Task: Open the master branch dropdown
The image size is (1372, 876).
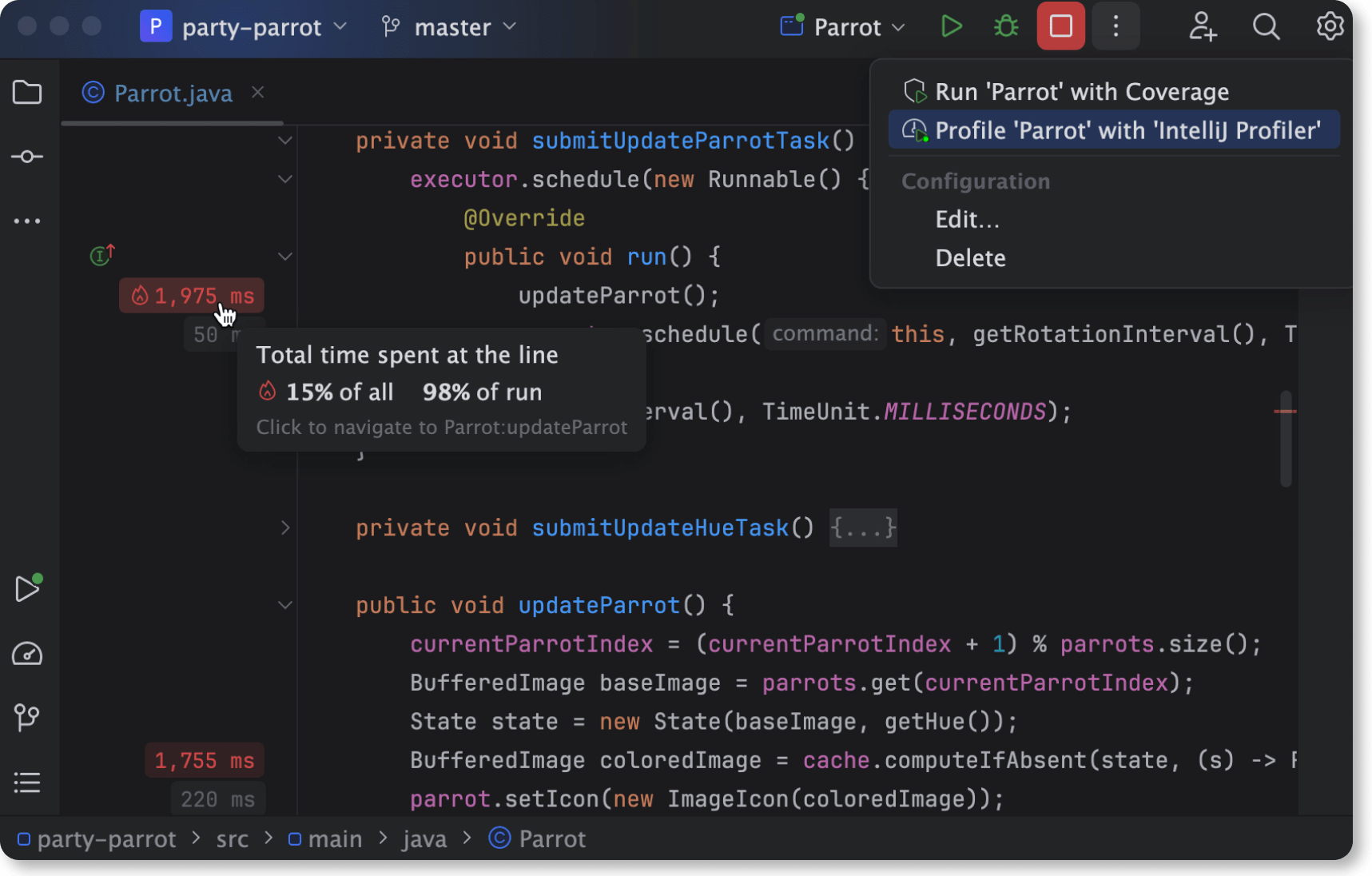Action: [x=449, y=27]
